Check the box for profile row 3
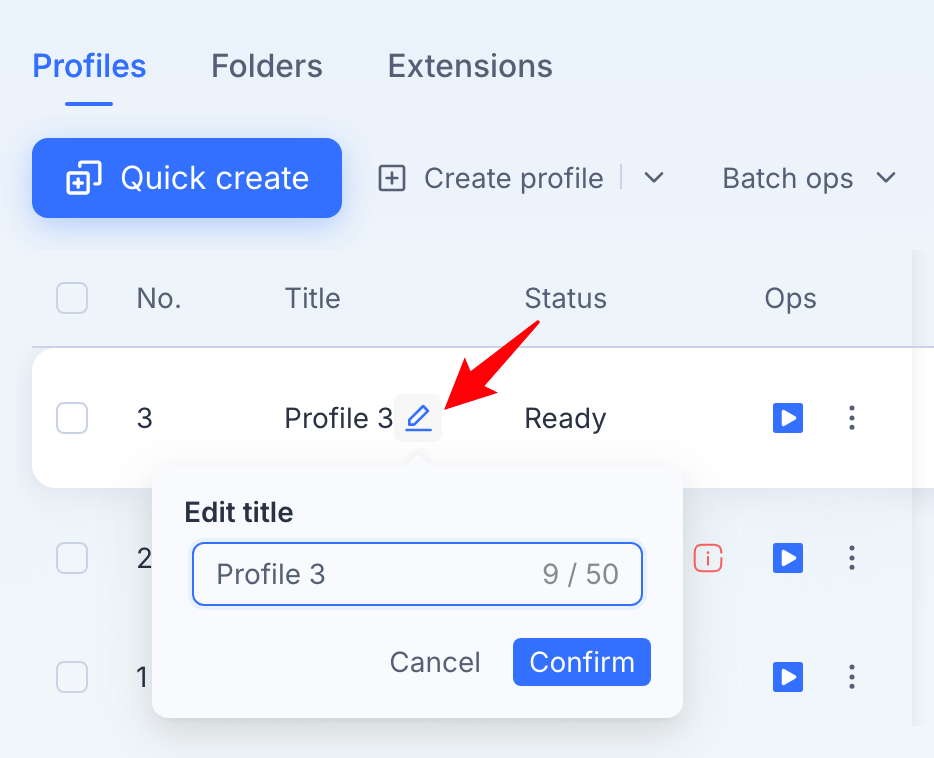Image resolution: width=934 pixels, height=758 pixels. click(72, 418)
